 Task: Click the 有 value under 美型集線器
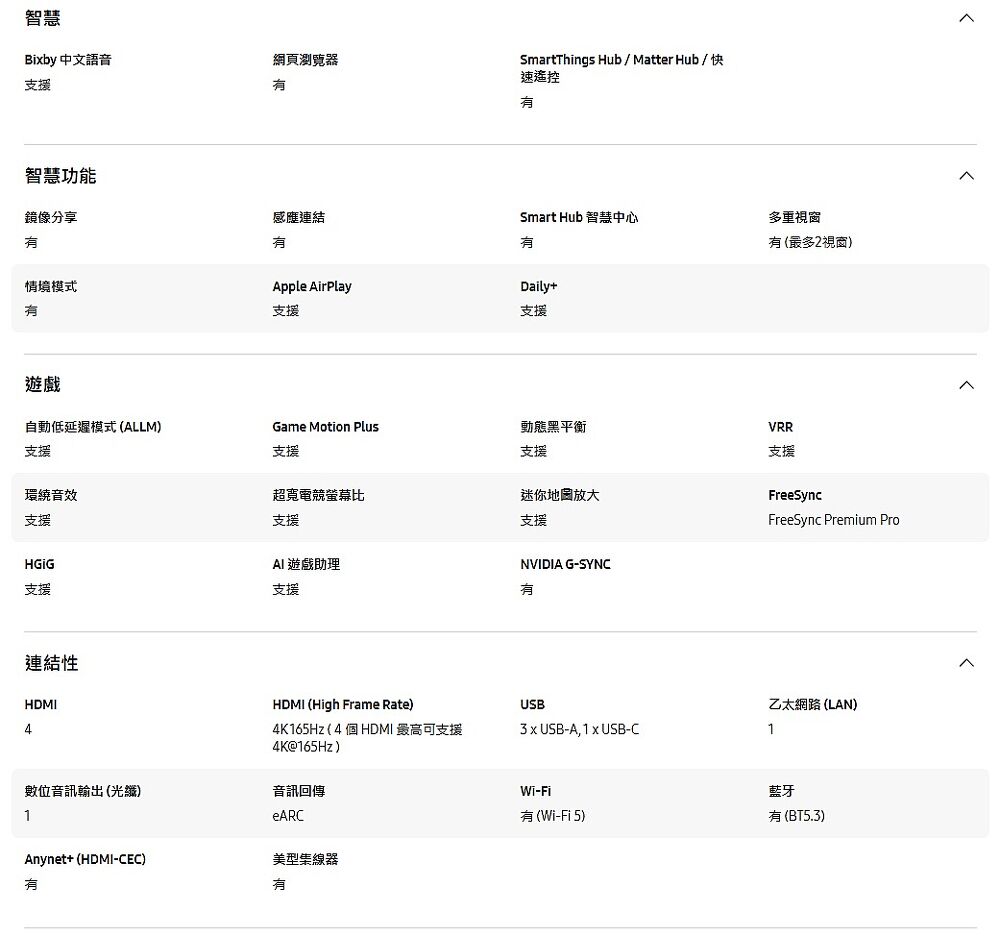tap(279, 884)
